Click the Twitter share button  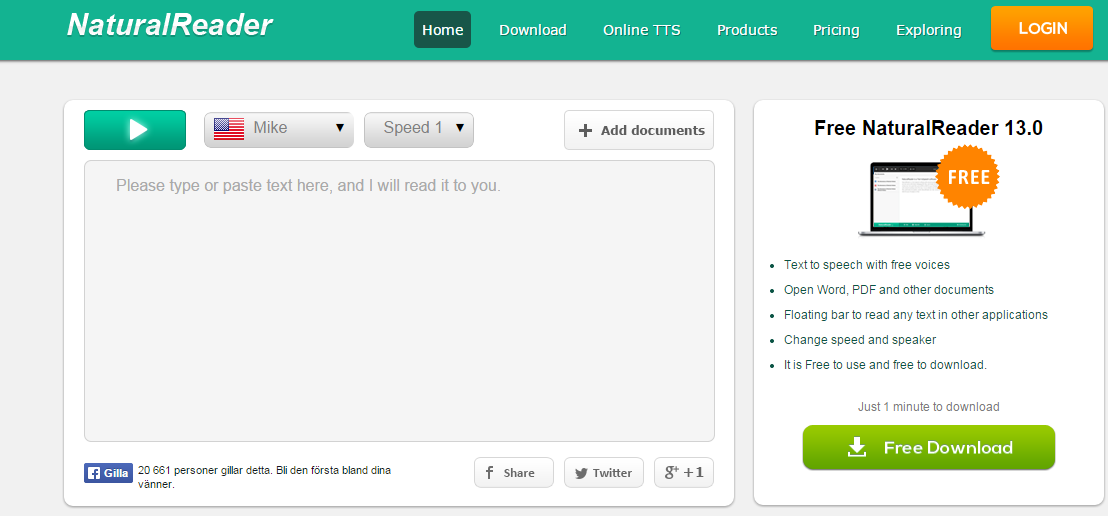603,473
